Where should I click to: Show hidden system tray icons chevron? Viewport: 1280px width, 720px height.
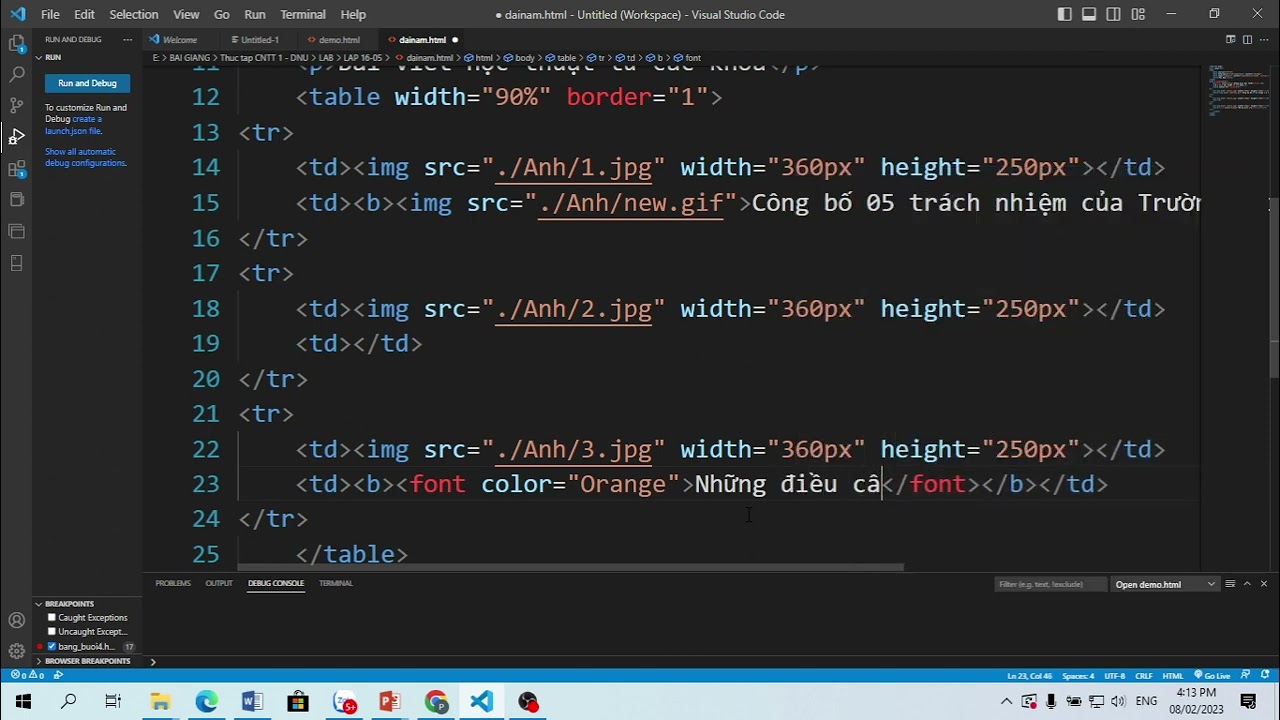pos(1006,701)
